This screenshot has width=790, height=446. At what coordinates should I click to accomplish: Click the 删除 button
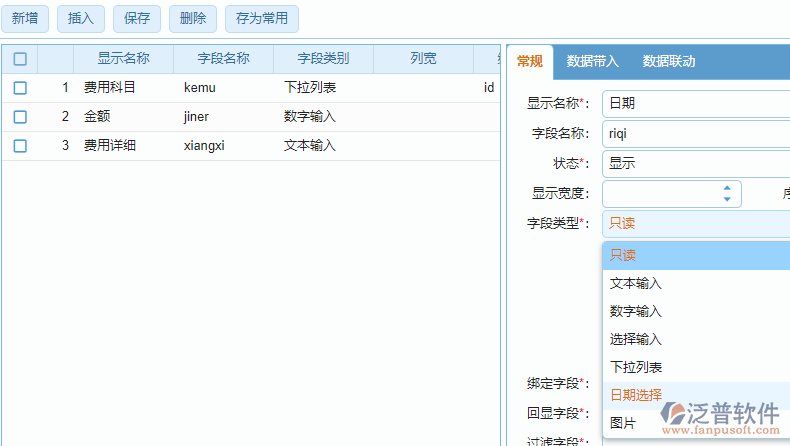coord(192,19)
